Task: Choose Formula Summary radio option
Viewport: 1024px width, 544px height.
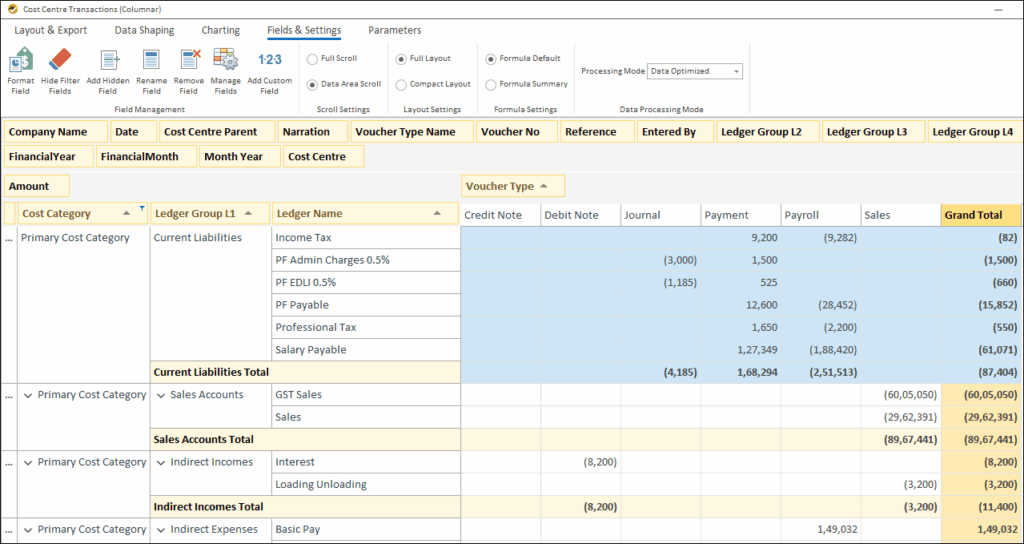Action: 491,85
